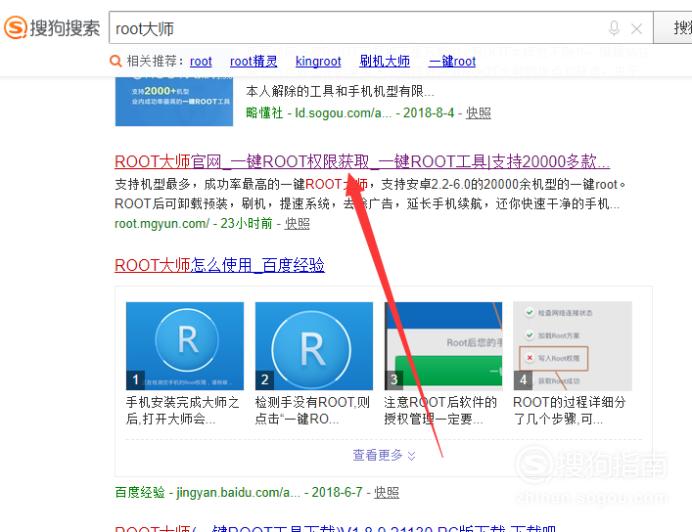Screen dimensions: 692x532
Task: Open 快照 for jingyan.baidu.com result
Action: point(387,492)
